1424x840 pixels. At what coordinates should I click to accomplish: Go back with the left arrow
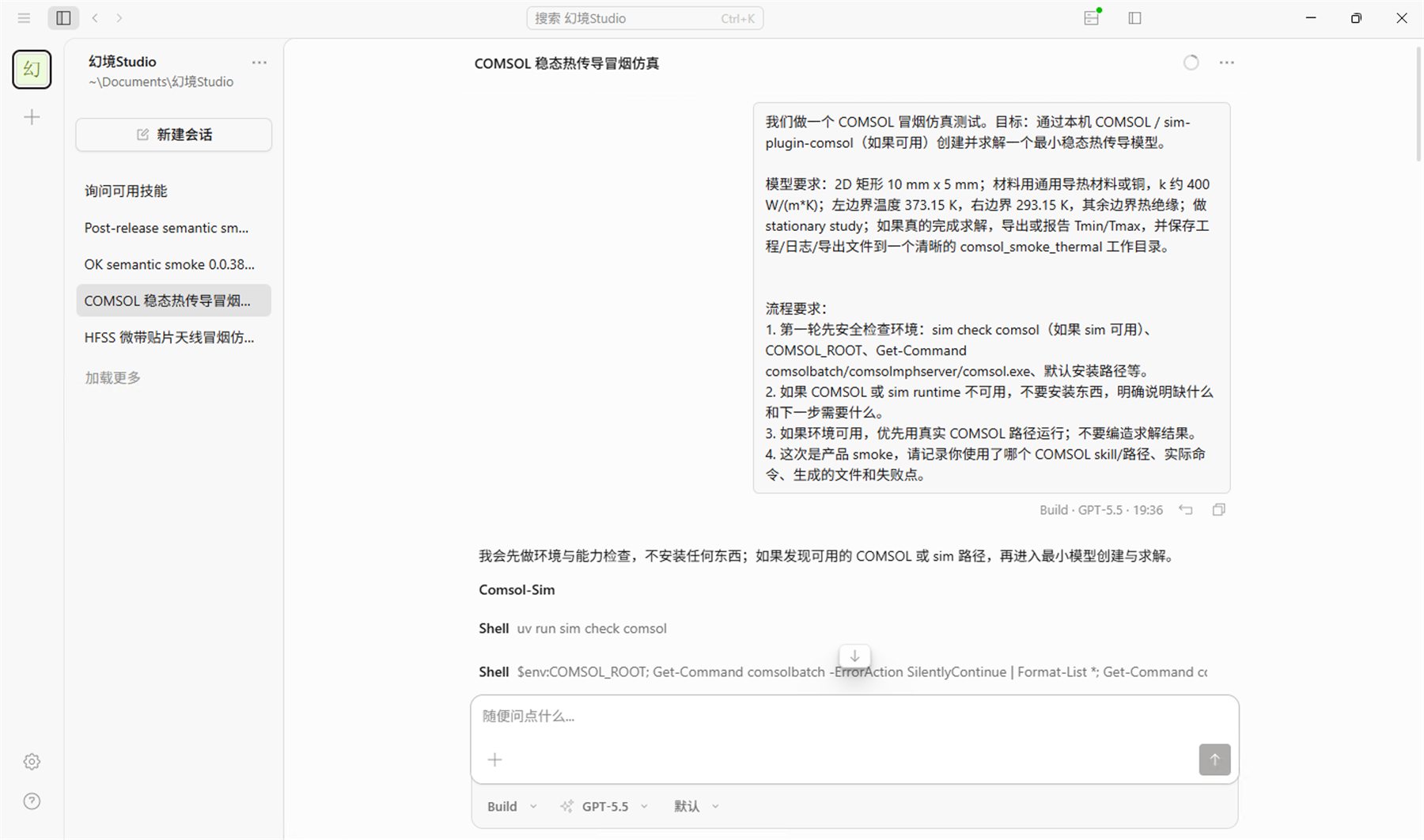pyautogui.click(x=95, y=17)
